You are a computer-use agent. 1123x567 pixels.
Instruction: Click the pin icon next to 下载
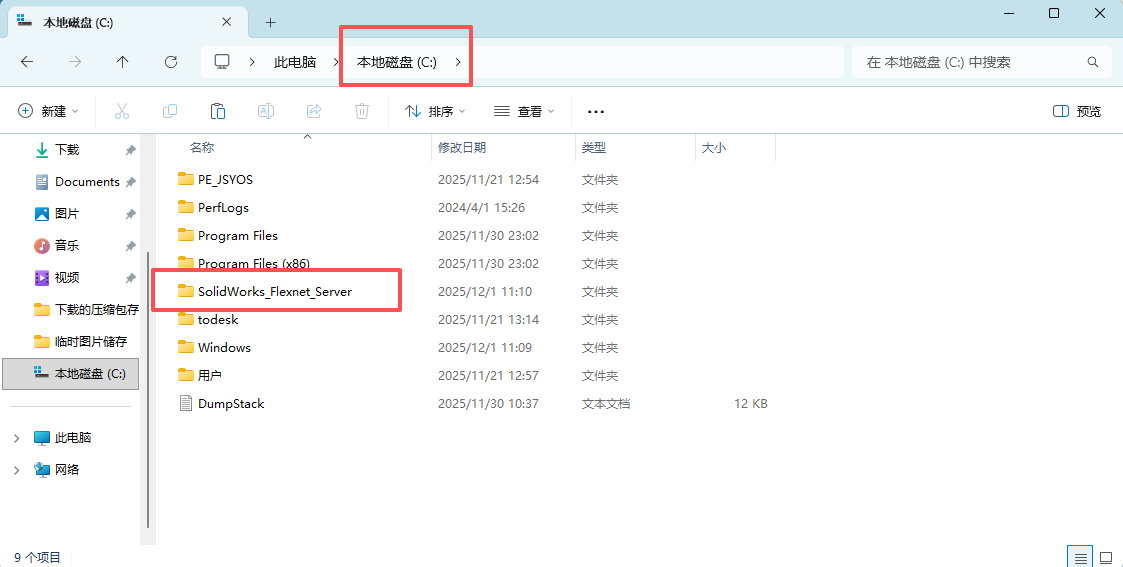[x=130, y=150]
